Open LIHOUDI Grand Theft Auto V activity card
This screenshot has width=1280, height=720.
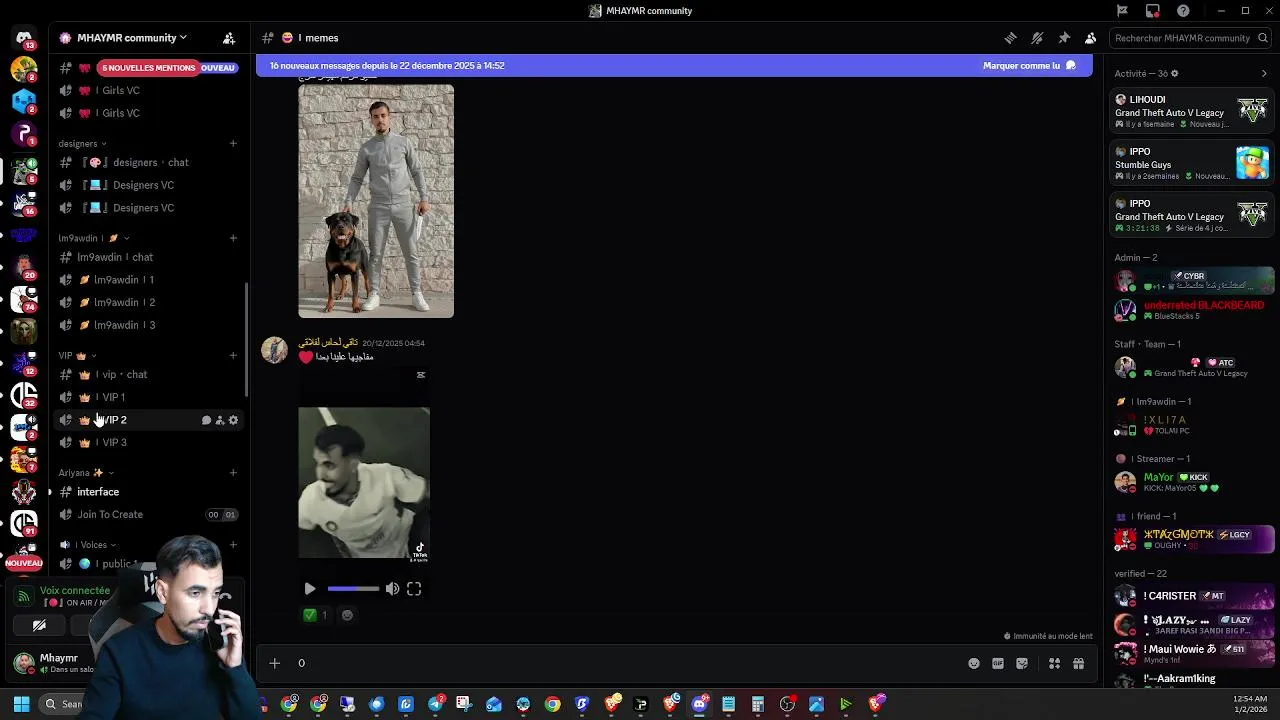[1192, 111]
